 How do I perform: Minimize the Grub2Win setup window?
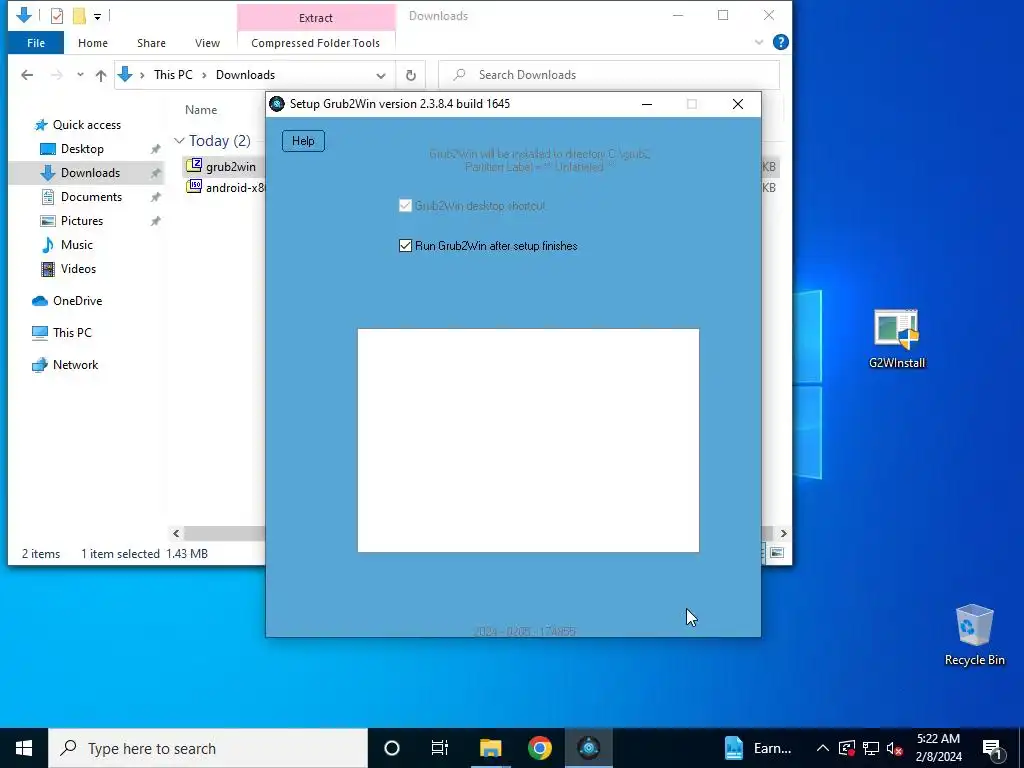point(647,104)
